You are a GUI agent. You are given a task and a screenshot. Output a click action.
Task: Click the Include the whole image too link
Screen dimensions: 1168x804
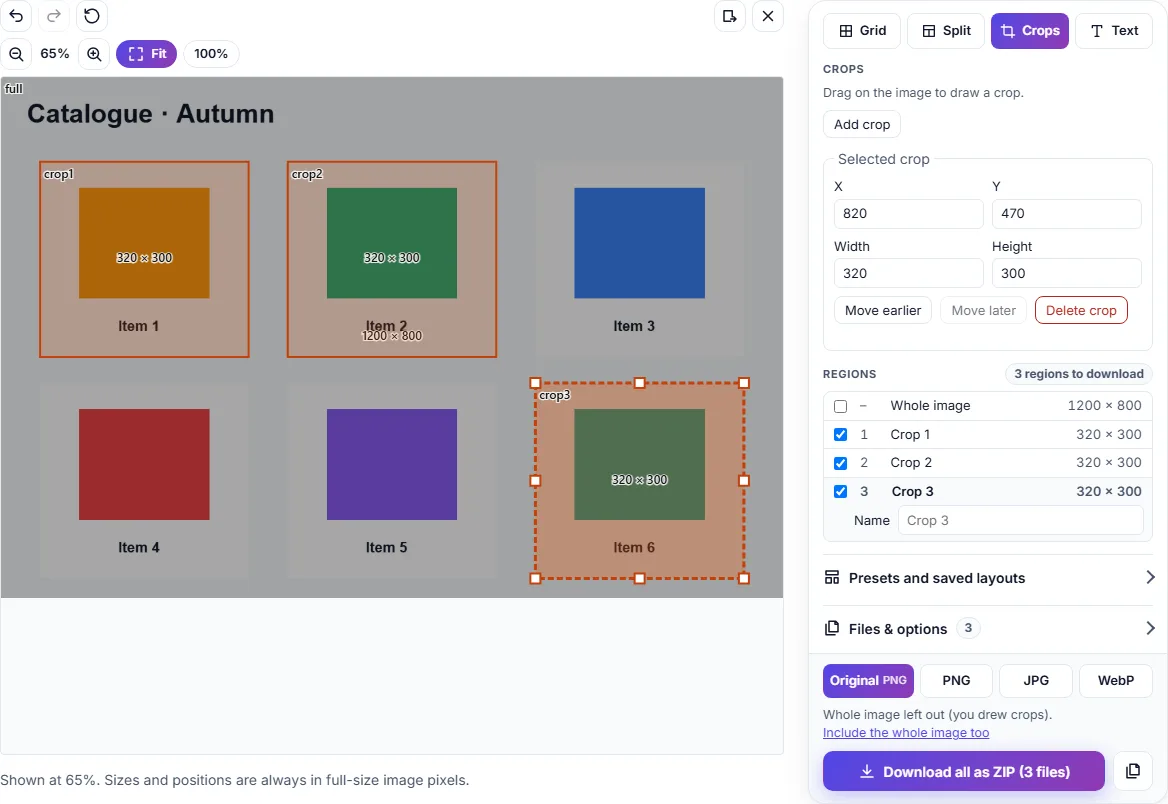[906, 732]
